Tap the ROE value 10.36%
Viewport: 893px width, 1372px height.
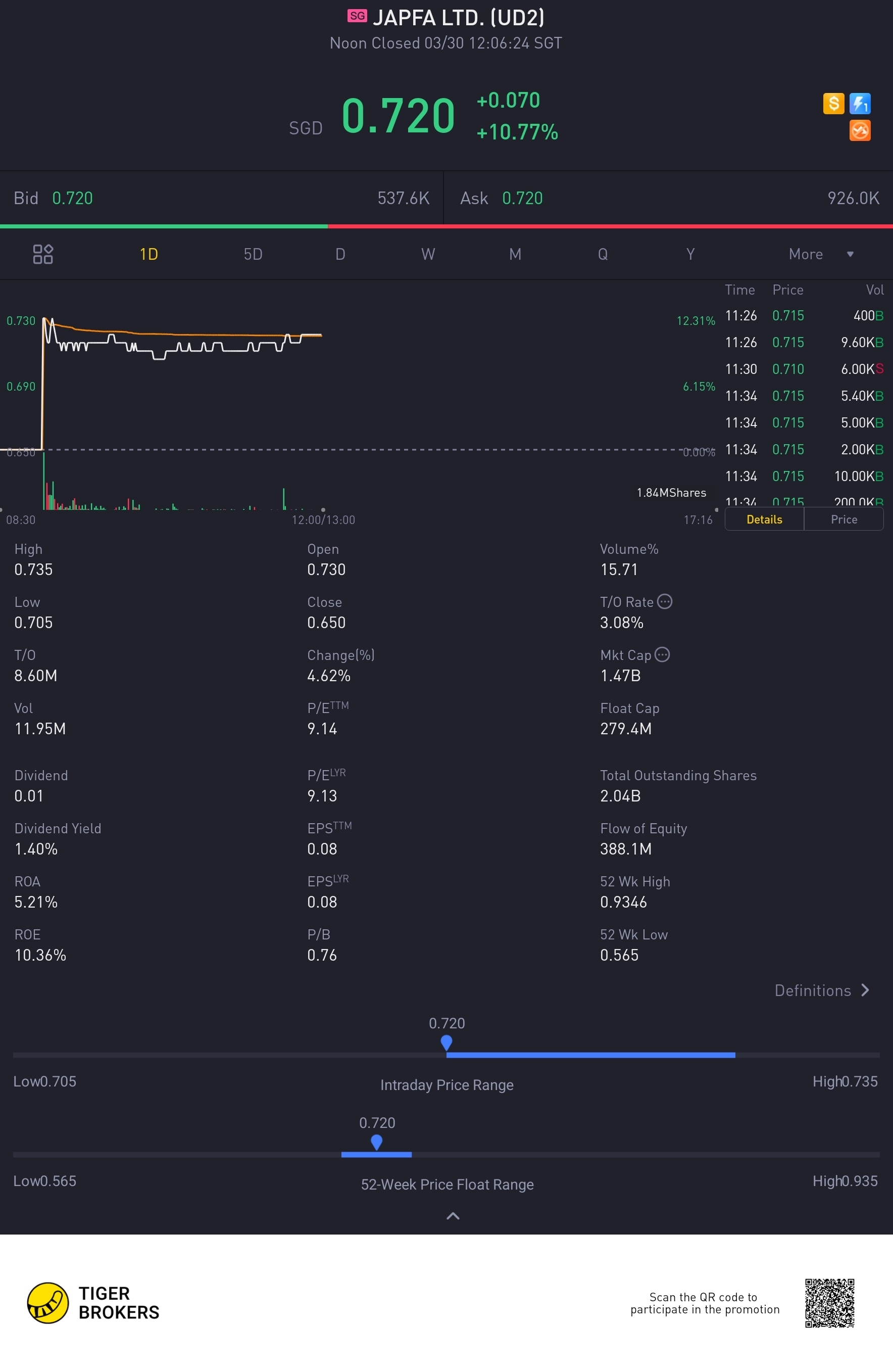(x=40, y=955)
